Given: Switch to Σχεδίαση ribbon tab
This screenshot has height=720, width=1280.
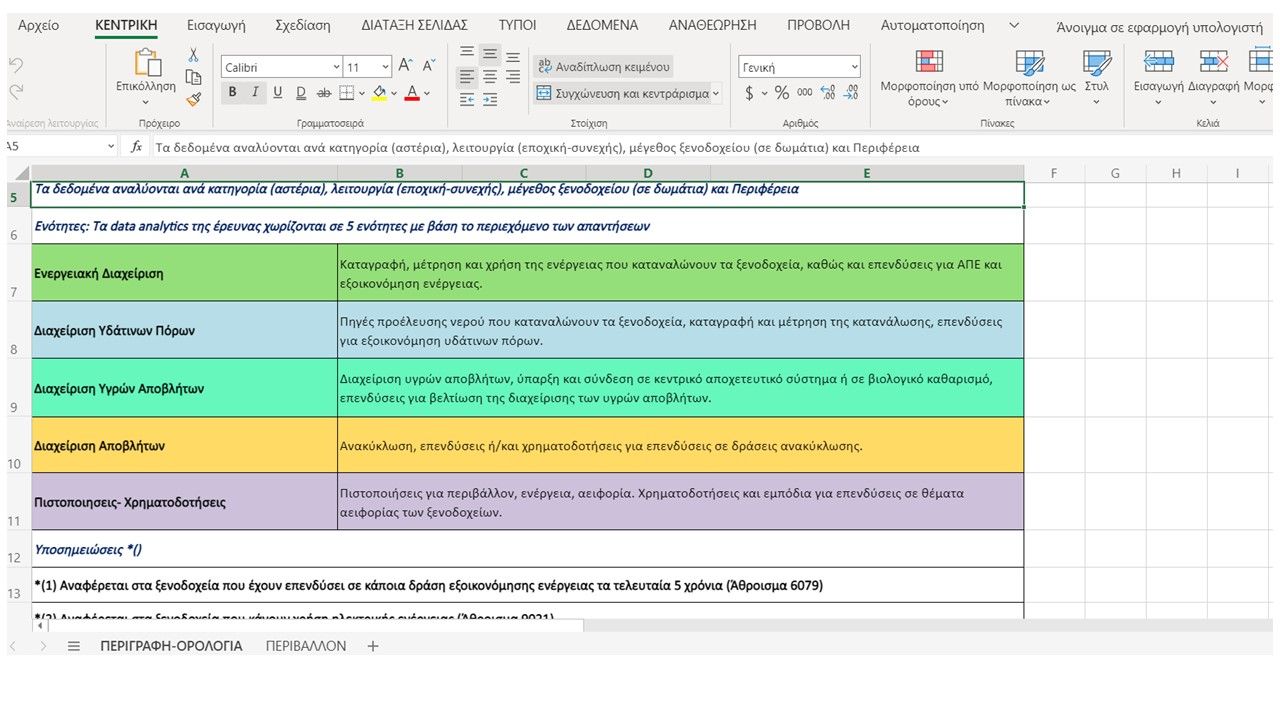Looking at the screenshot, I should click(302, 25).
